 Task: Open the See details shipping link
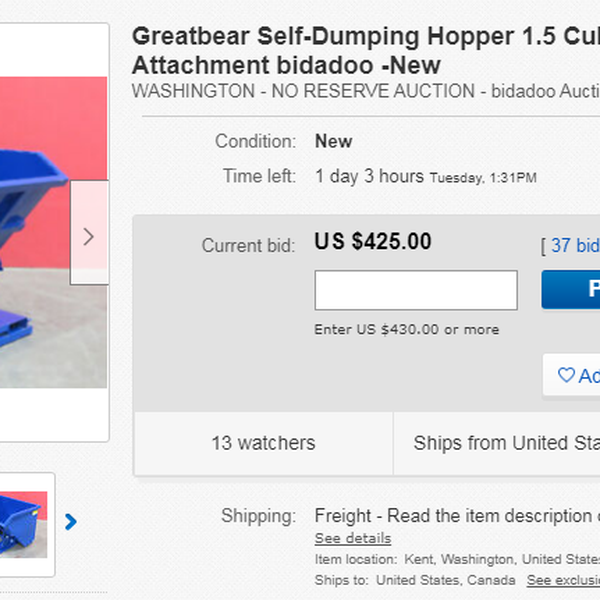[353, 538]
